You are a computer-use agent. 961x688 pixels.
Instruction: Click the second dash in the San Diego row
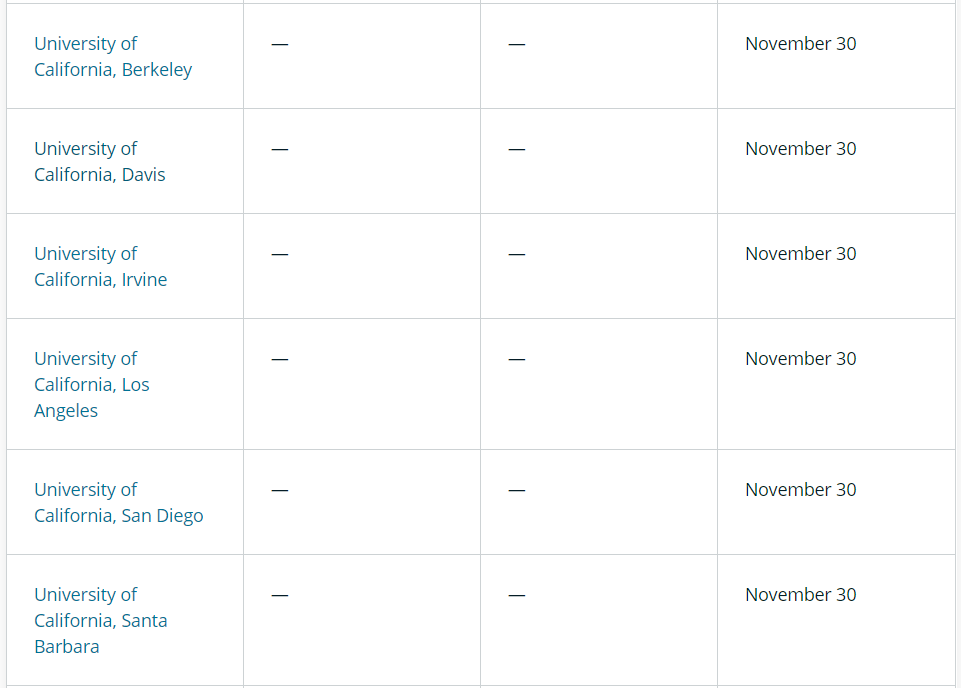pyautogui.click(x=516, y=491)
